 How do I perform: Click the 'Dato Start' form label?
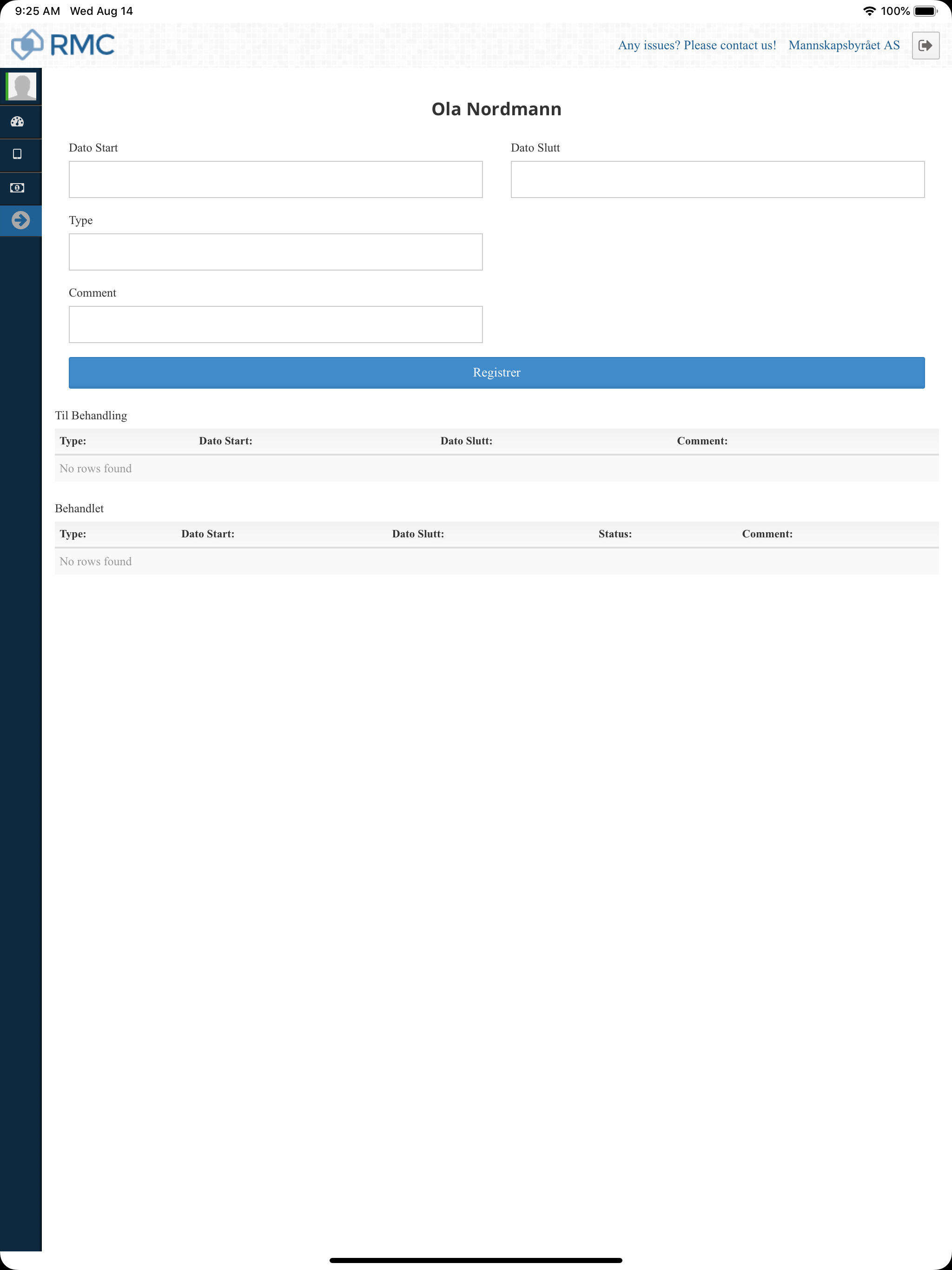tap(93, 147)
